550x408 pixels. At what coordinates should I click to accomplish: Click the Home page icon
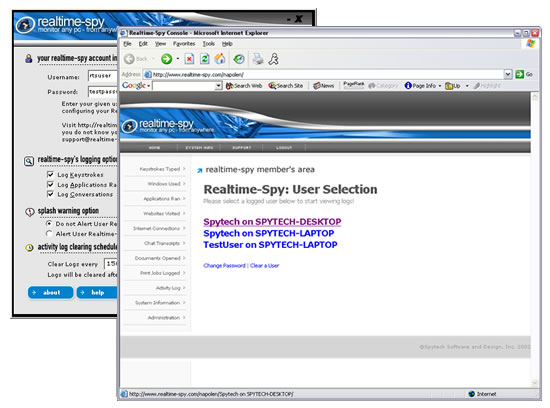220,59
